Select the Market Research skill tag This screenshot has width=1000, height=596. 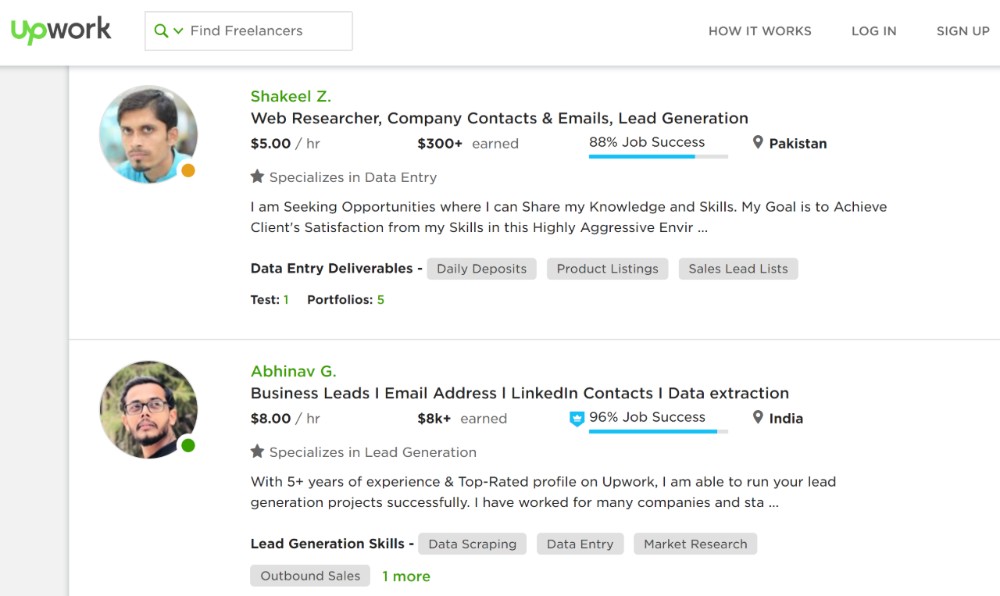pos(695,544)
